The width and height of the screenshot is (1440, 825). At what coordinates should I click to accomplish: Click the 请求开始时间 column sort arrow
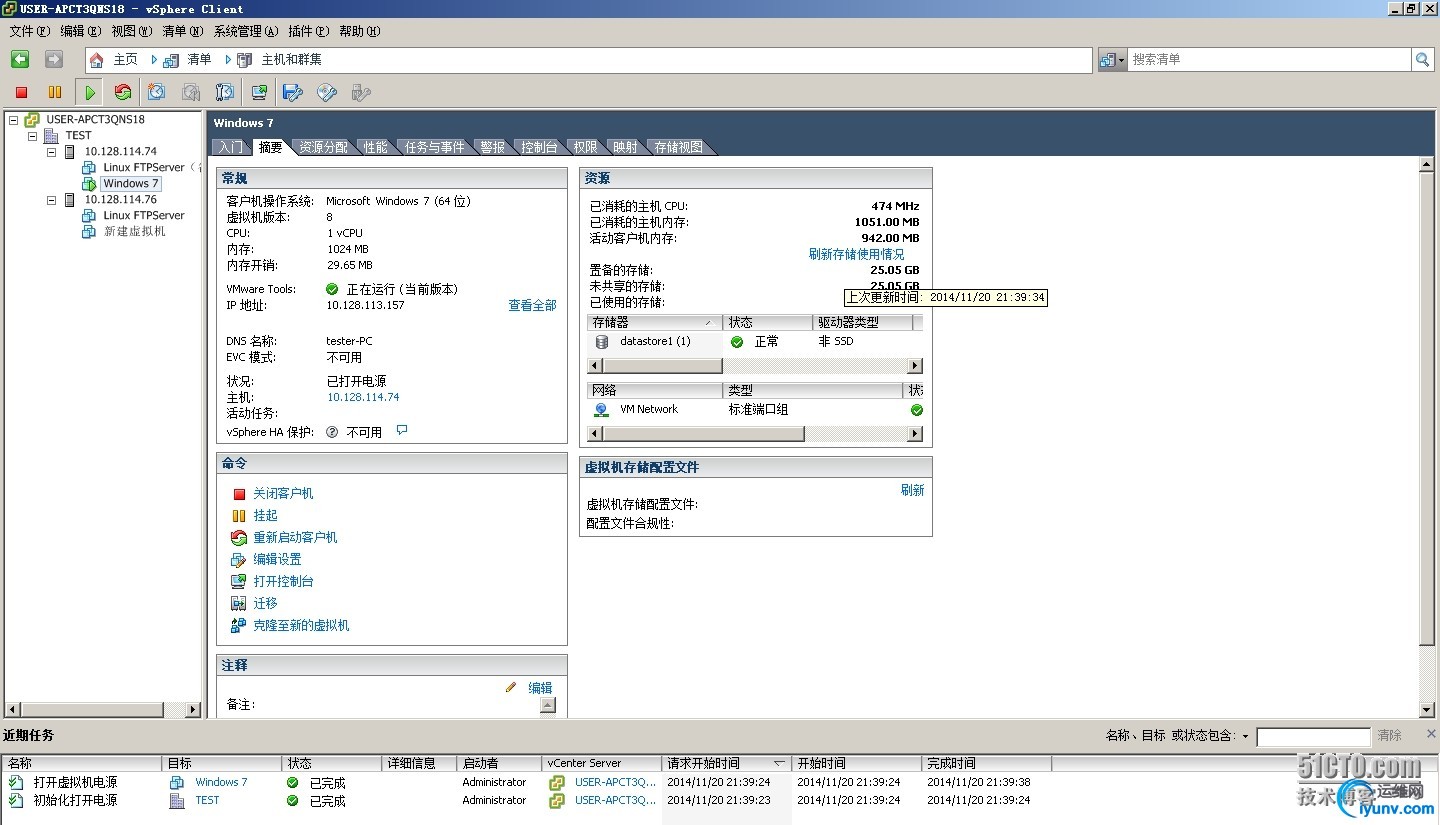[779, 763]
